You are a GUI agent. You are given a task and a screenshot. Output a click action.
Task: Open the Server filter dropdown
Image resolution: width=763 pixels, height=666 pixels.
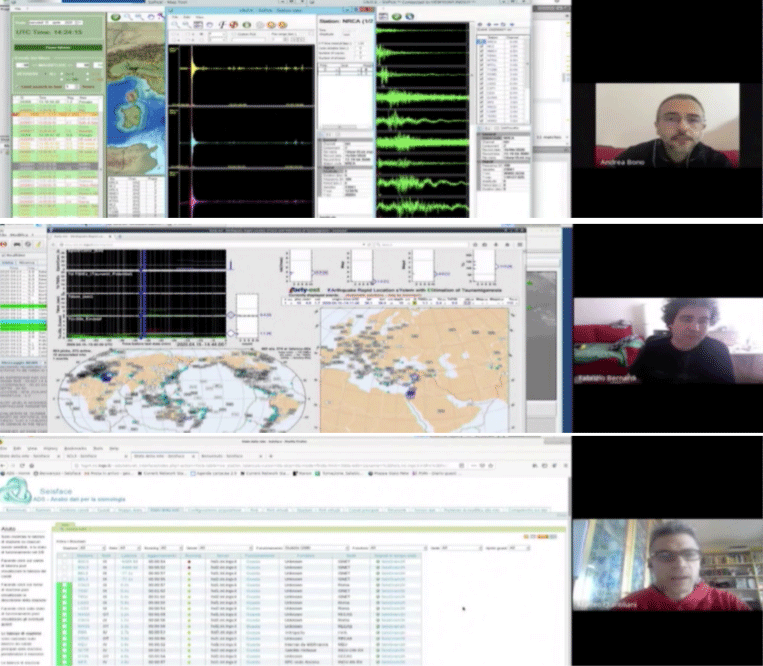[225, 548]
